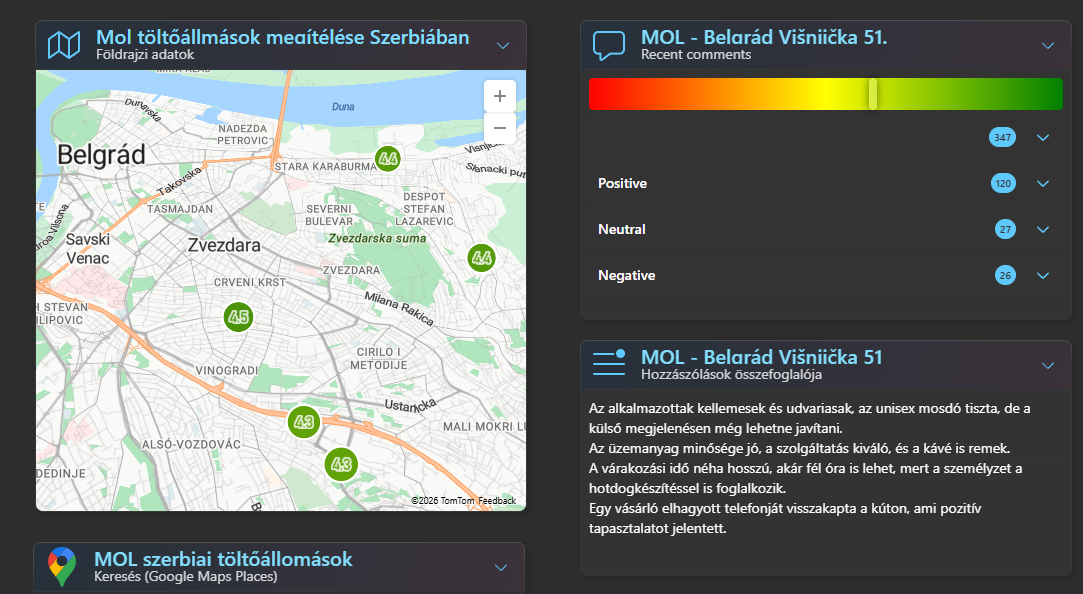
Task: Select the 4.3 marker on the highway
Action: pyautogui.click(x=304, y=422)
